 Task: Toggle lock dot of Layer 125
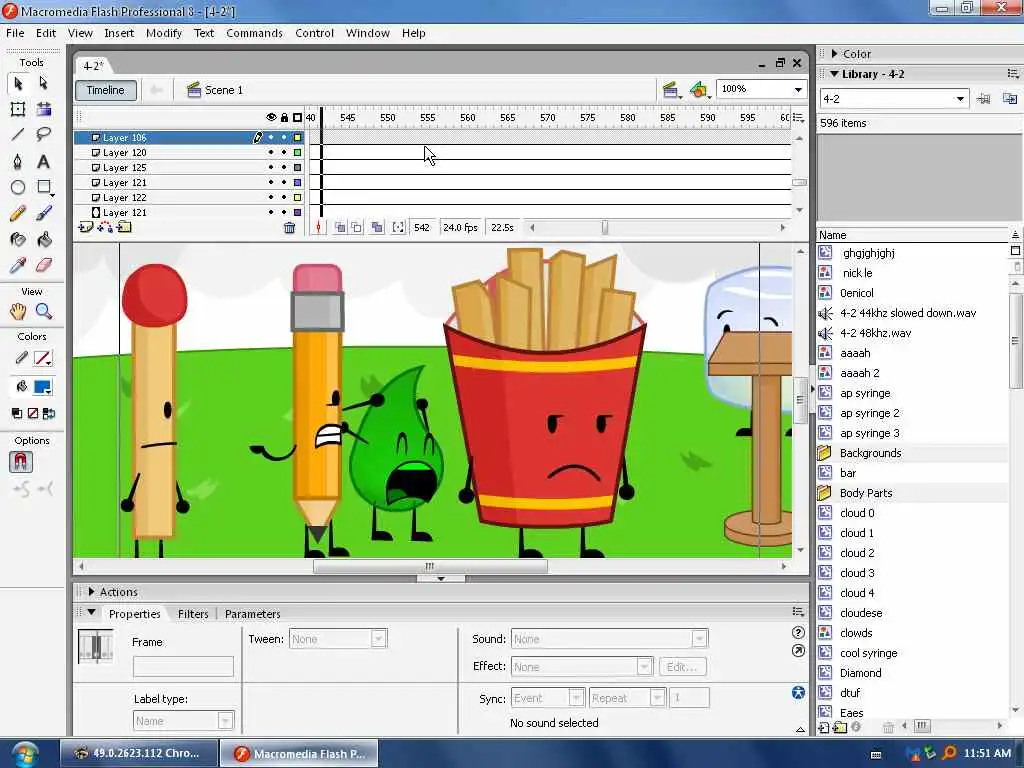tap(284, 167)
